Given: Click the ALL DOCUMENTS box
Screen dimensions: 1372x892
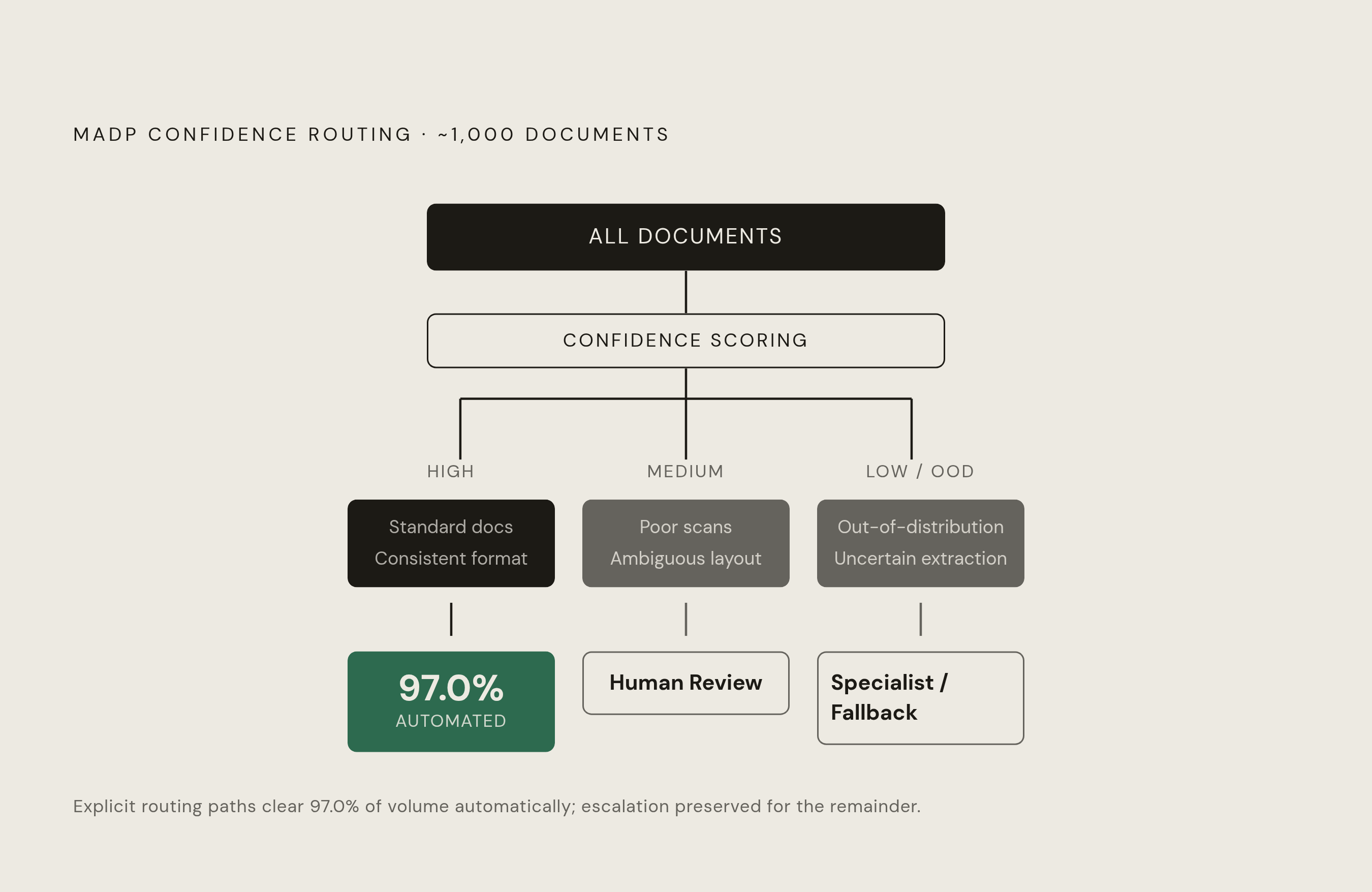Looking at the screenshot, I should click(x=685, y=237).
